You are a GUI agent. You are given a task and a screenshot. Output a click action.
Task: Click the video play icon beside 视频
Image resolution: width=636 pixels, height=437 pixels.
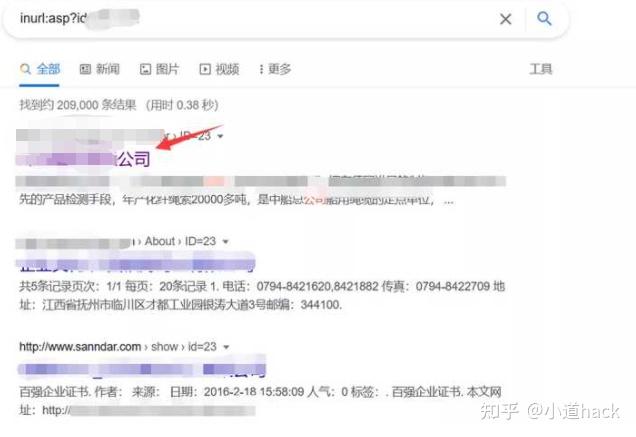(x=205, y=69)
